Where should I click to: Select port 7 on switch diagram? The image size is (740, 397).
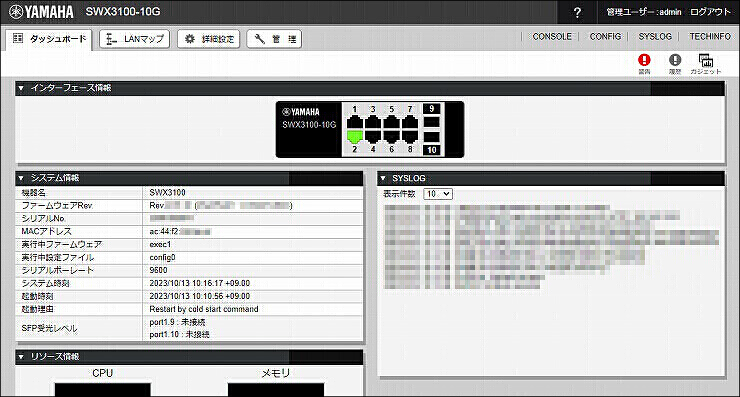[410, 122]
